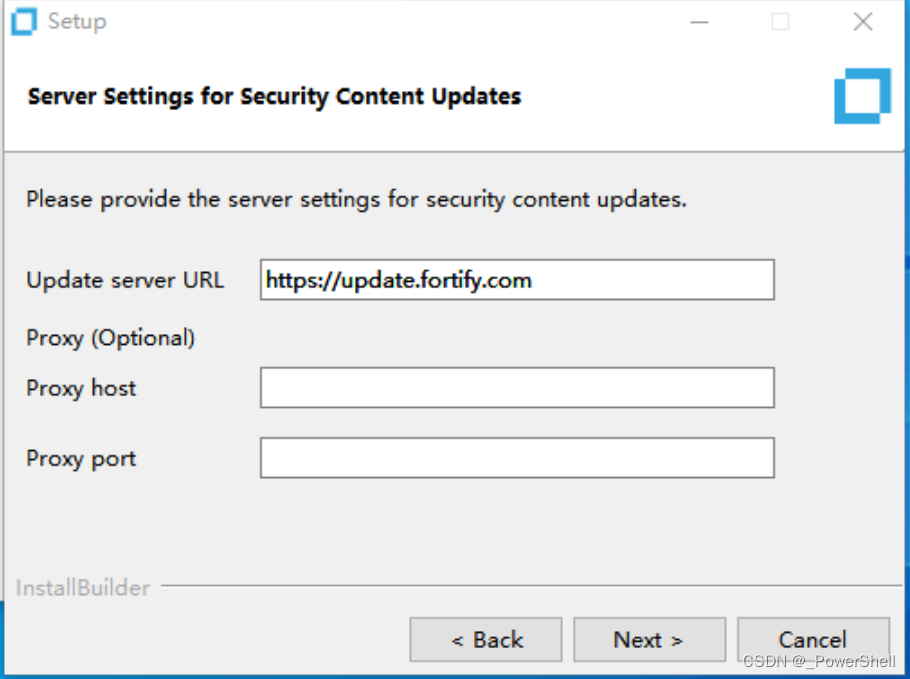Cancel the installation setup
910x679 pixels.
(x=812, y=640)
